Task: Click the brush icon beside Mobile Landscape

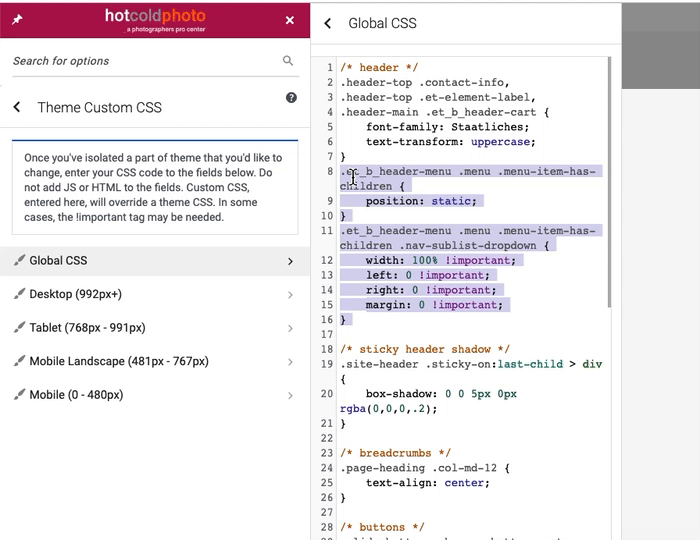Action: 19,362
